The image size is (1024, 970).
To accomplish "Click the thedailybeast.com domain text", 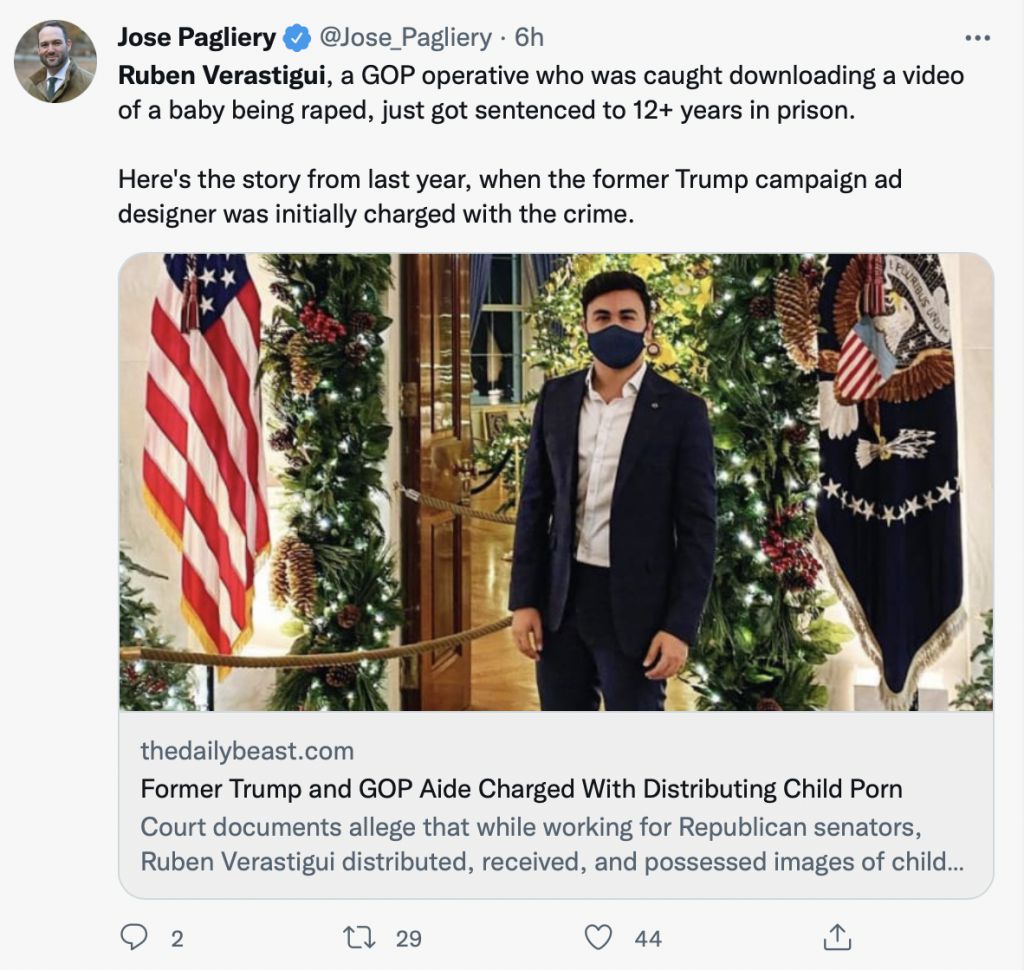I will [247, 750].
